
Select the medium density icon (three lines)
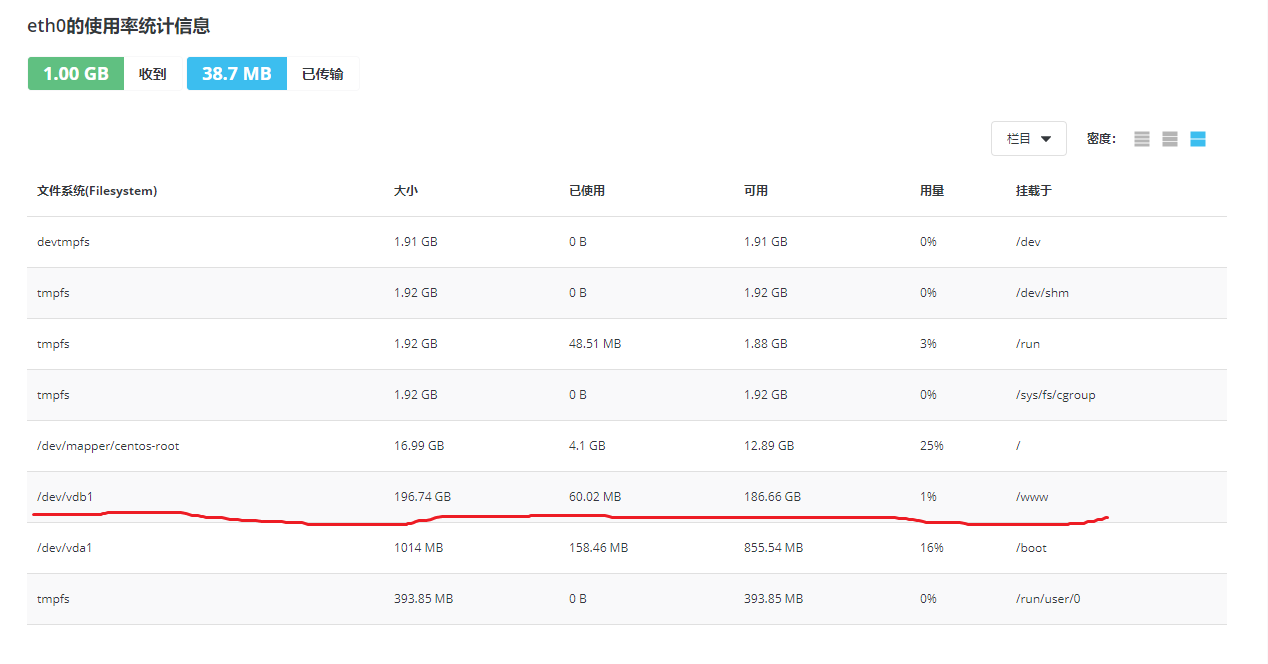[x=1170, y=140]
